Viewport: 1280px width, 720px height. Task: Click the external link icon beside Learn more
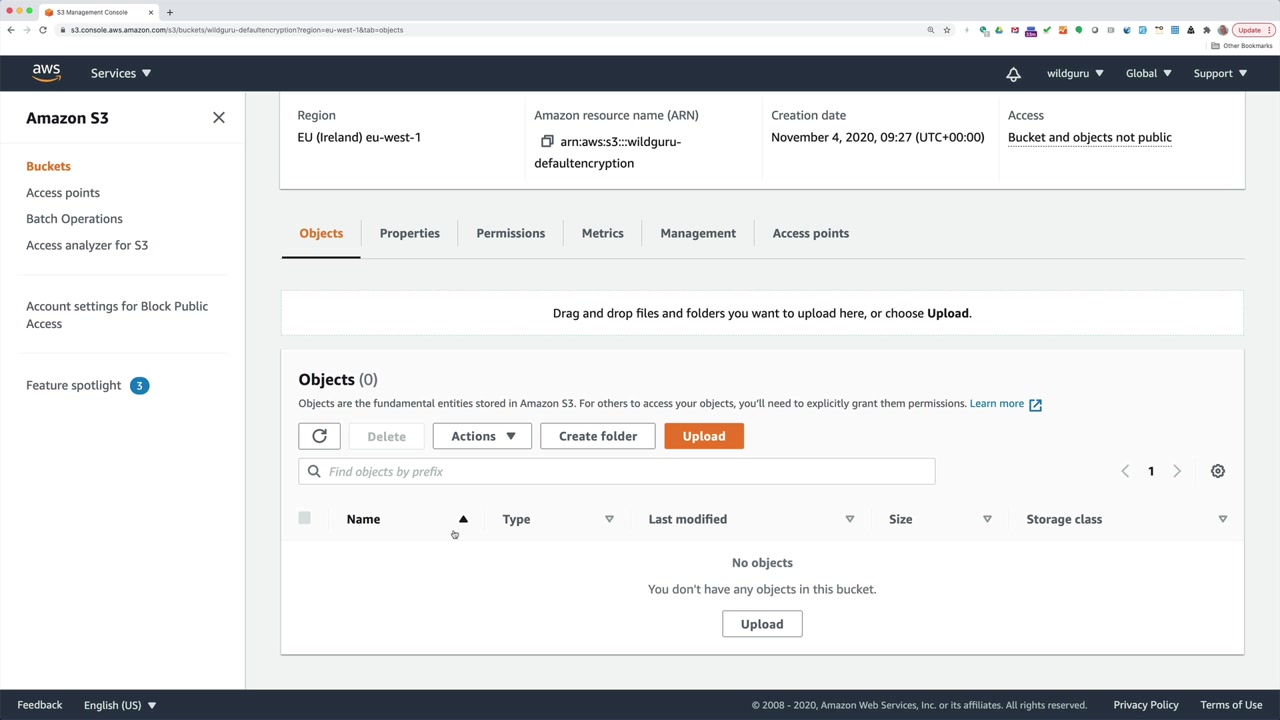[1035, 404]
